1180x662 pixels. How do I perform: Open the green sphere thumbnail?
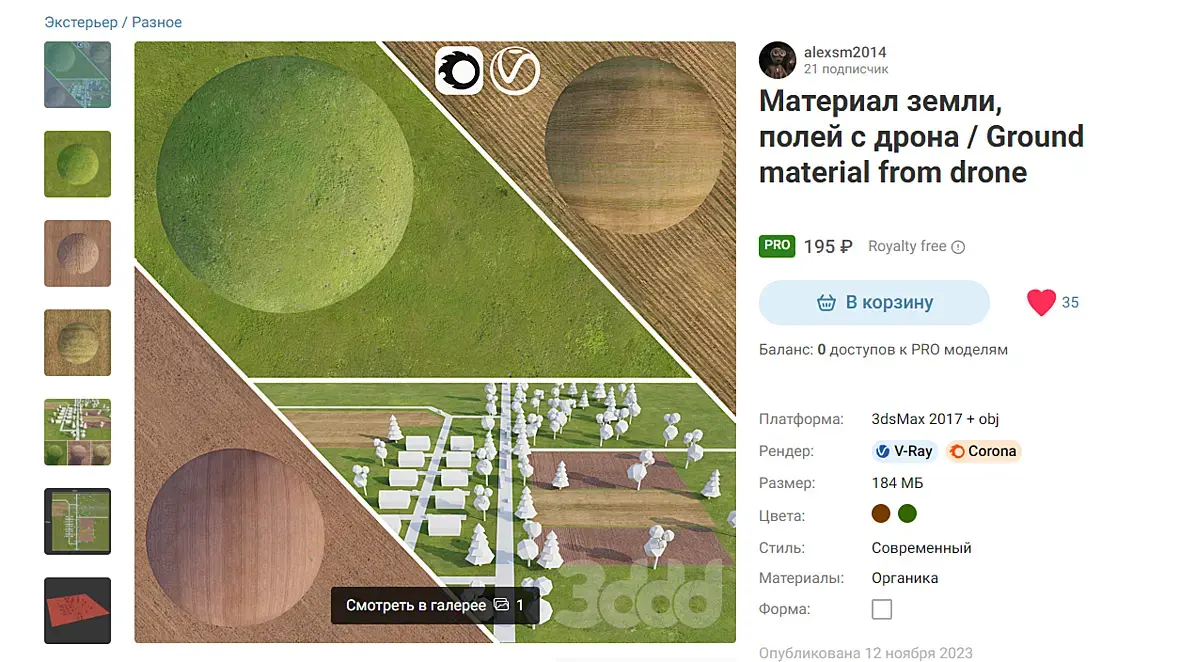coord(78,164)
